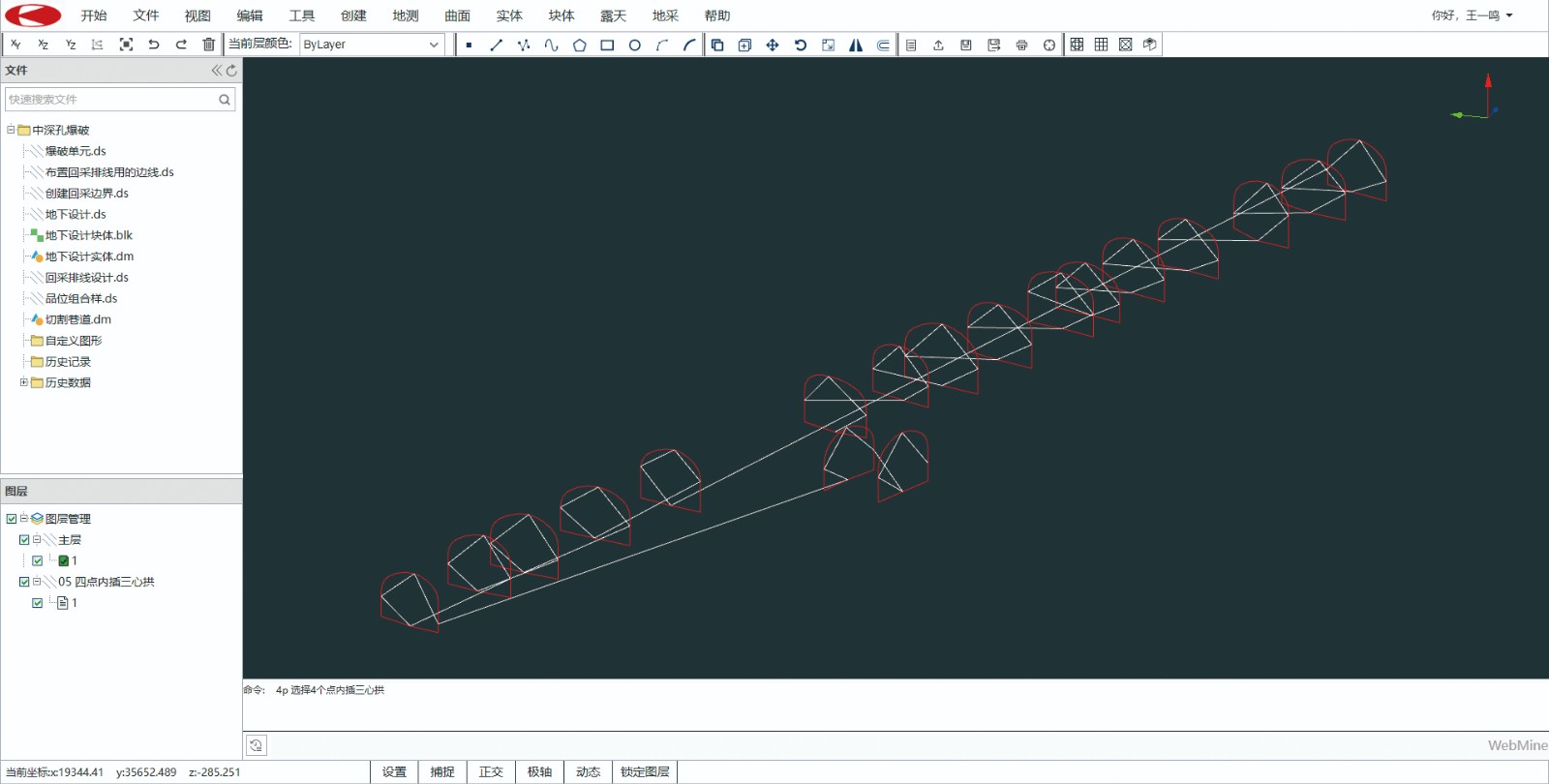Image resolution: width=1549 pixels, height=784 pixels.
Task: Collapse the 图层管理 tree node
Action: coord(24,519)
